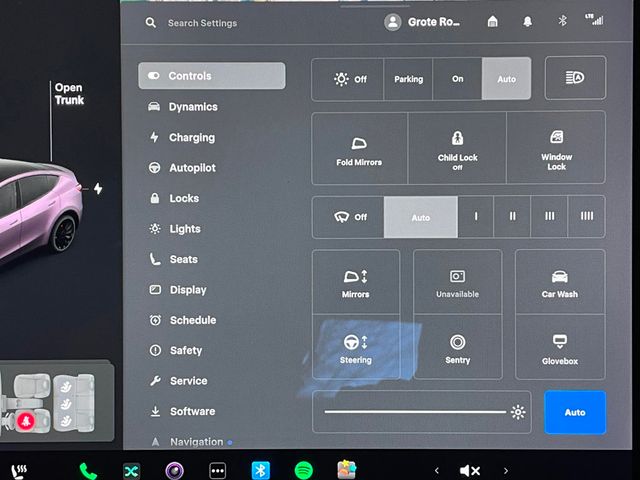Go to the Autopilot settings
The image size is (640, 480).
coord(191,168)
